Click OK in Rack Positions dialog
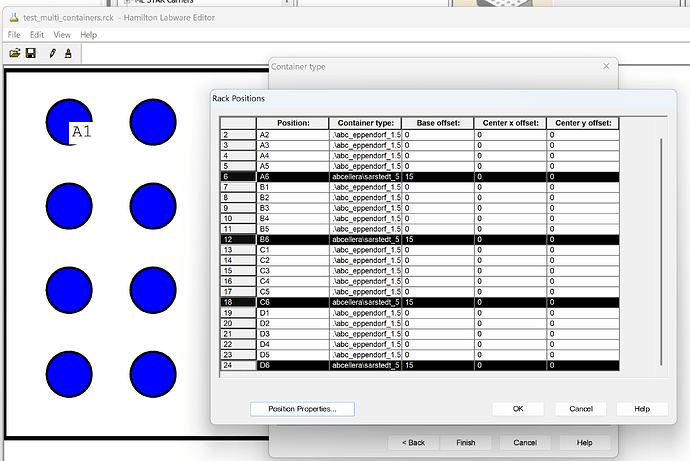 (x=518, y=409)
